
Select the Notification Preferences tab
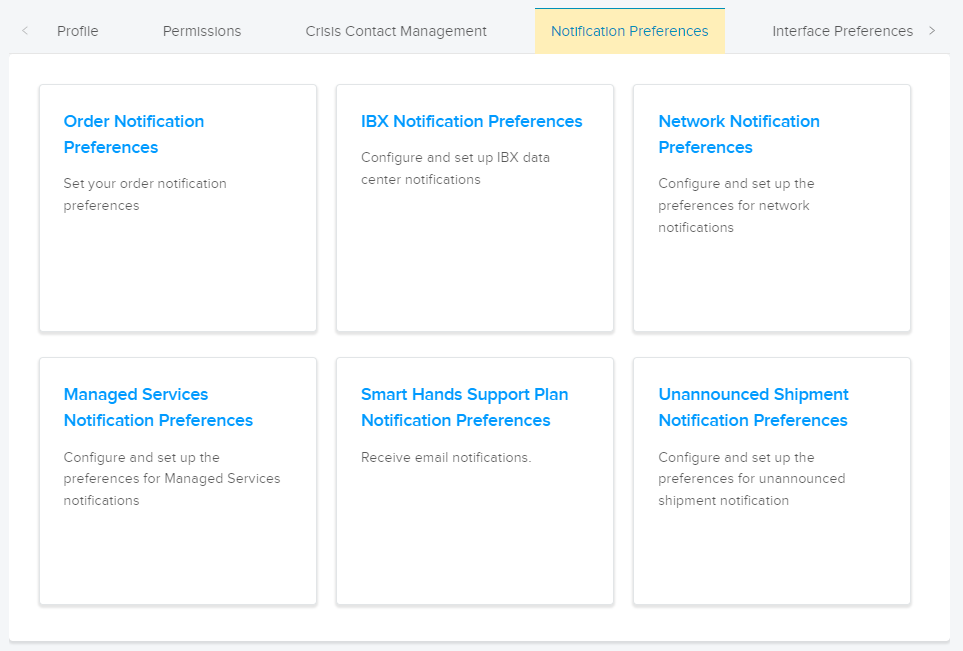(630, 31)
